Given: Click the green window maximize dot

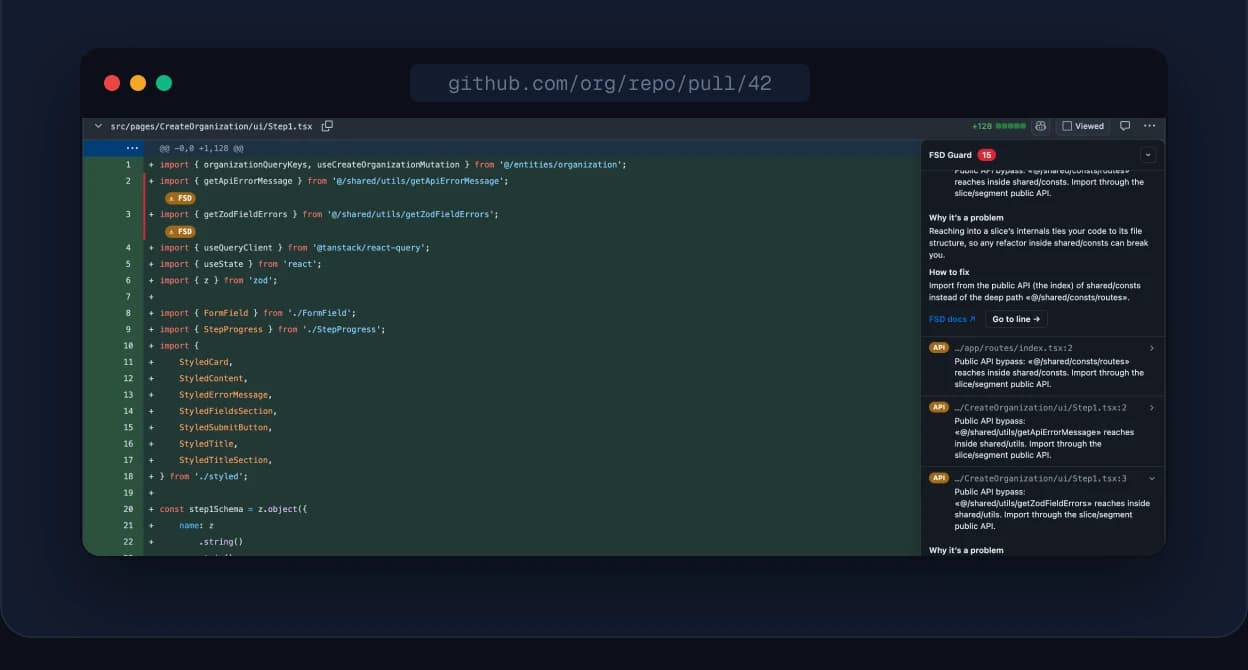Looking at the screenshot, I should click(x=164, y=83).
